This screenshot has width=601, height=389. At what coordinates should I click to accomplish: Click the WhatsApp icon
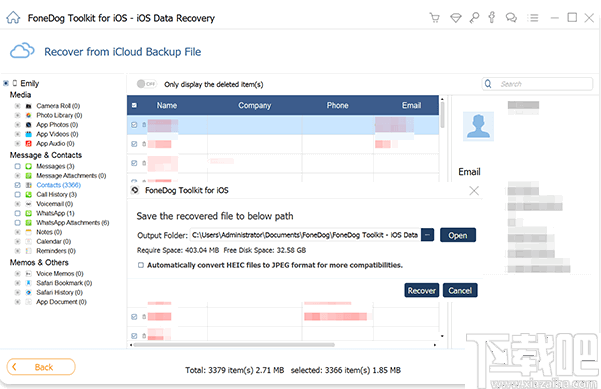[28, 213]
